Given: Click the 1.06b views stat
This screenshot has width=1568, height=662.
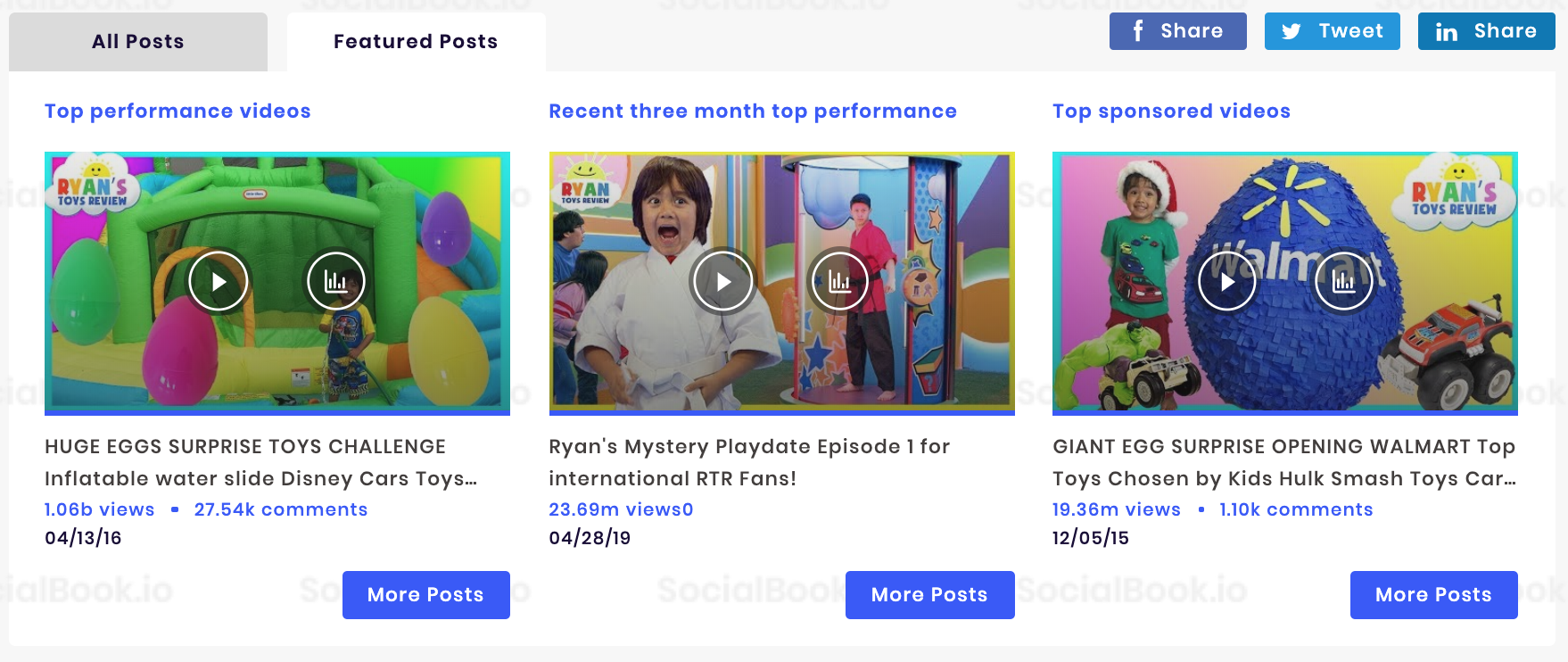Looking at the screenshot, I should 100,509.
